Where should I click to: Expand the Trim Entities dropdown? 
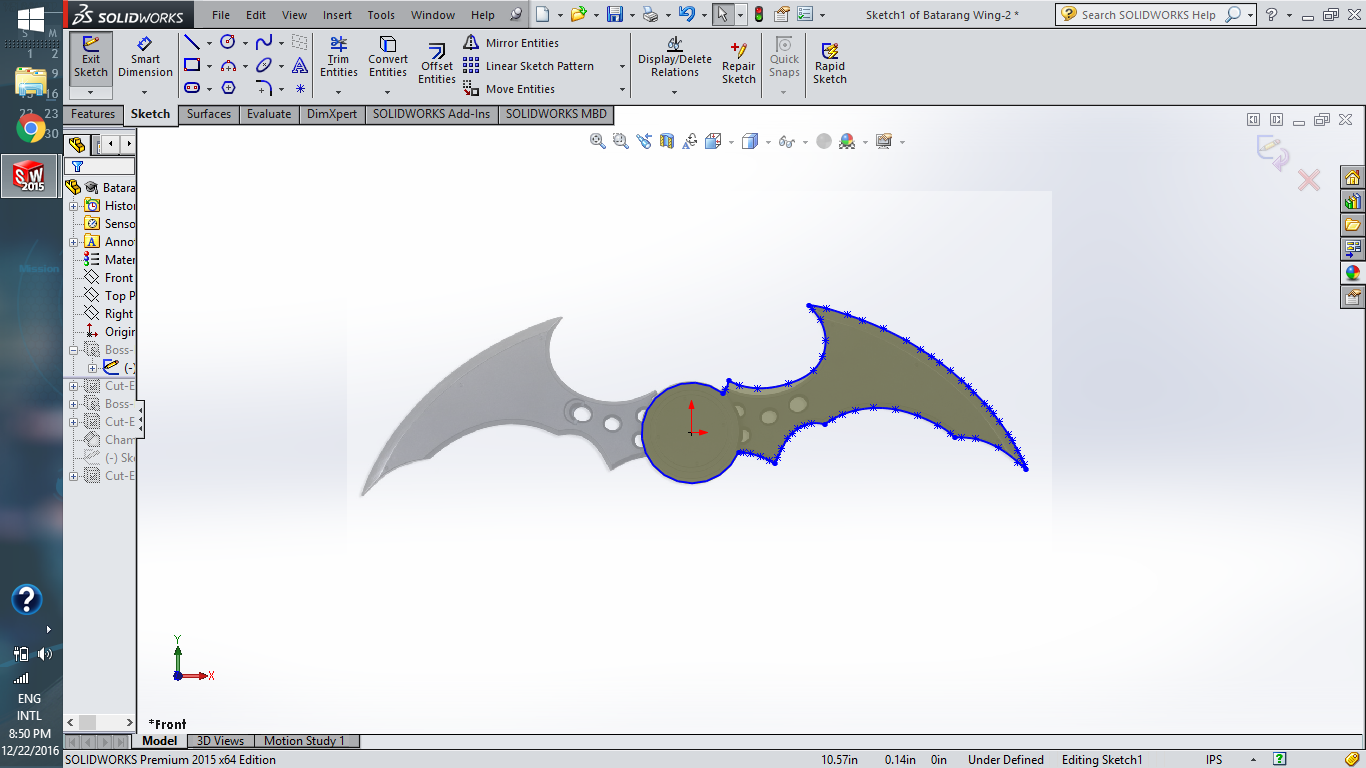339,92
